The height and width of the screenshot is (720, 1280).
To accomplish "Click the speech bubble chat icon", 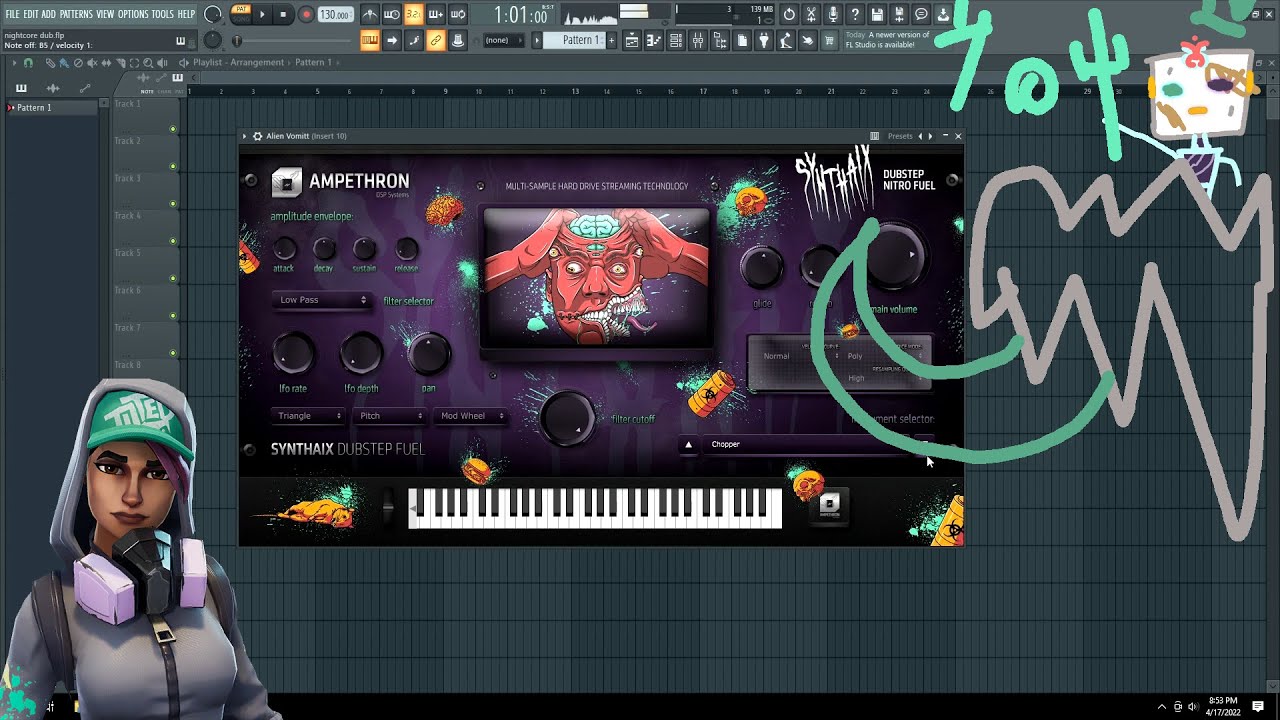I will click(921, 15).
